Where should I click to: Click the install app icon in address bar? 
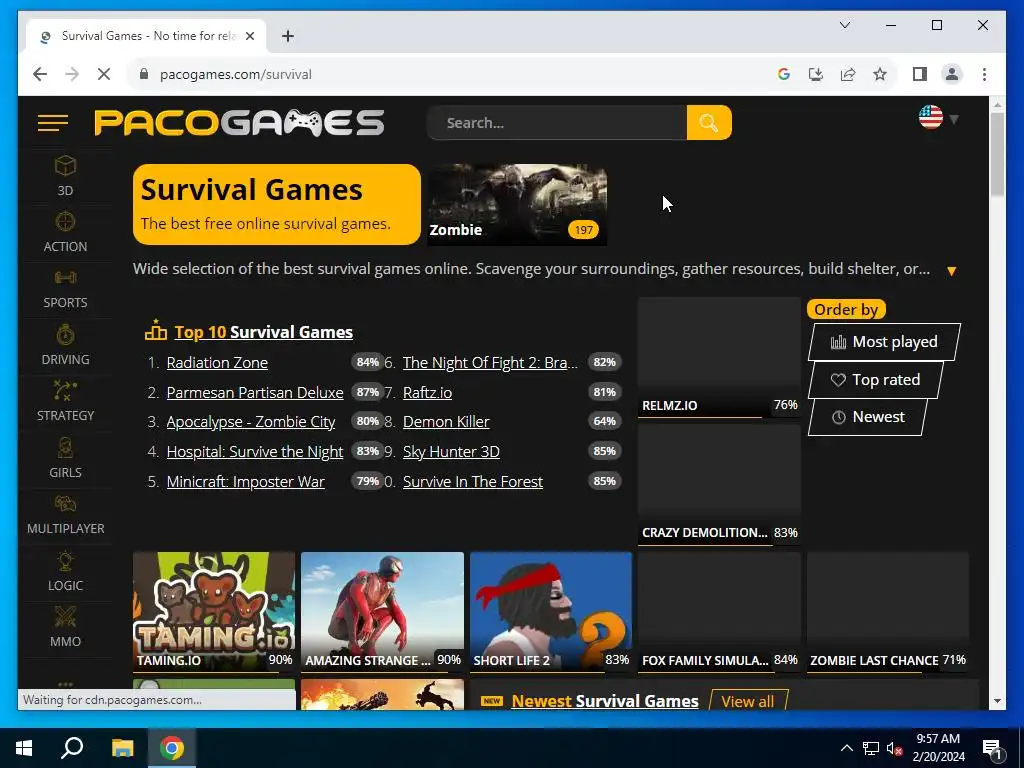[x=816, y=74]
